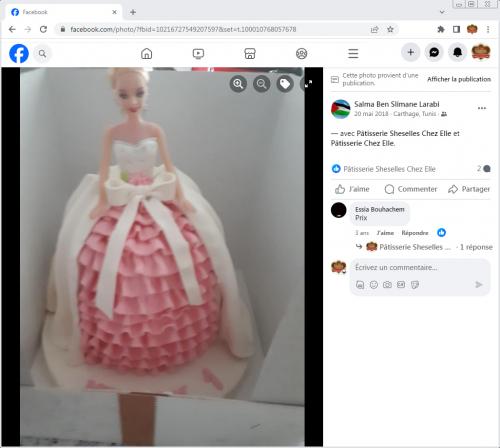Open the Carthage, Tunis location link
Screen dimensions: 500x448
414,114
